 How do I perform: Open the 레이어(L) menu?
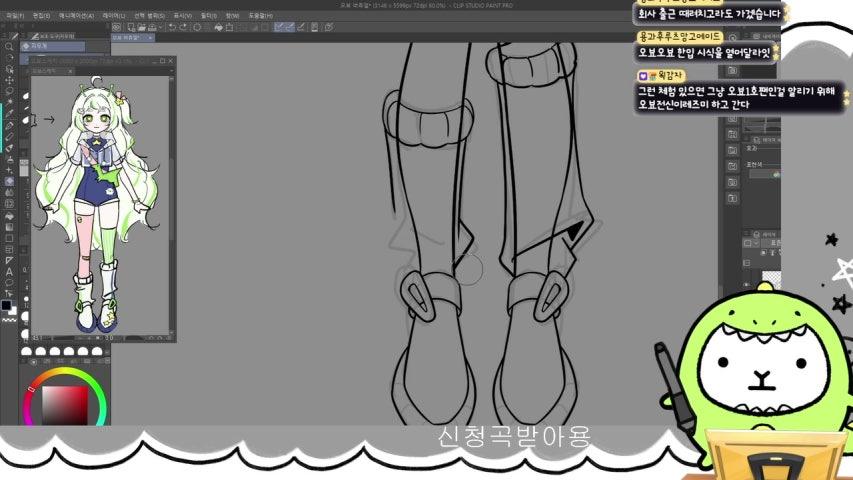click(x=112, y=16)
